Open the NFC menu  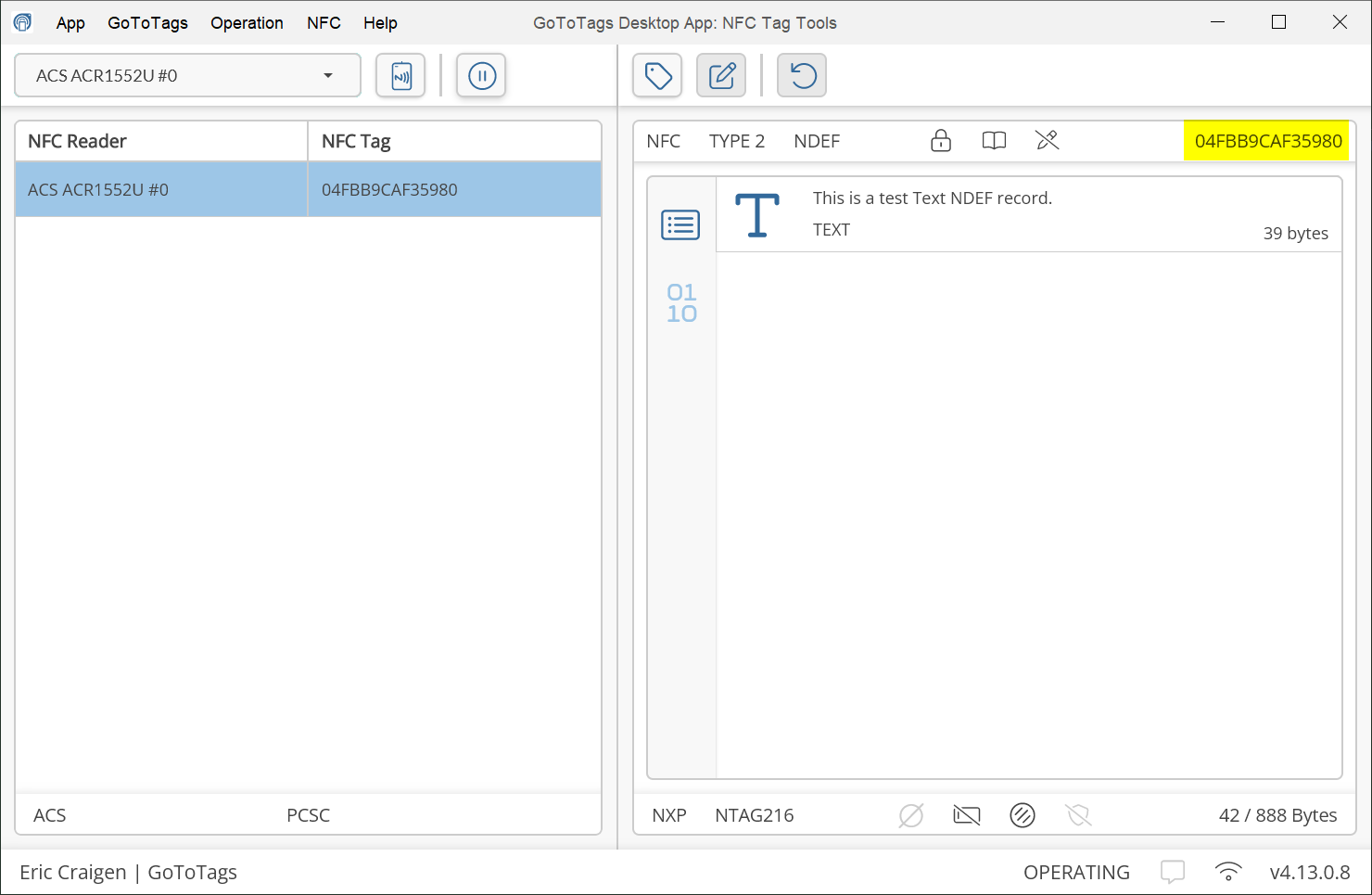pos(324,23)
